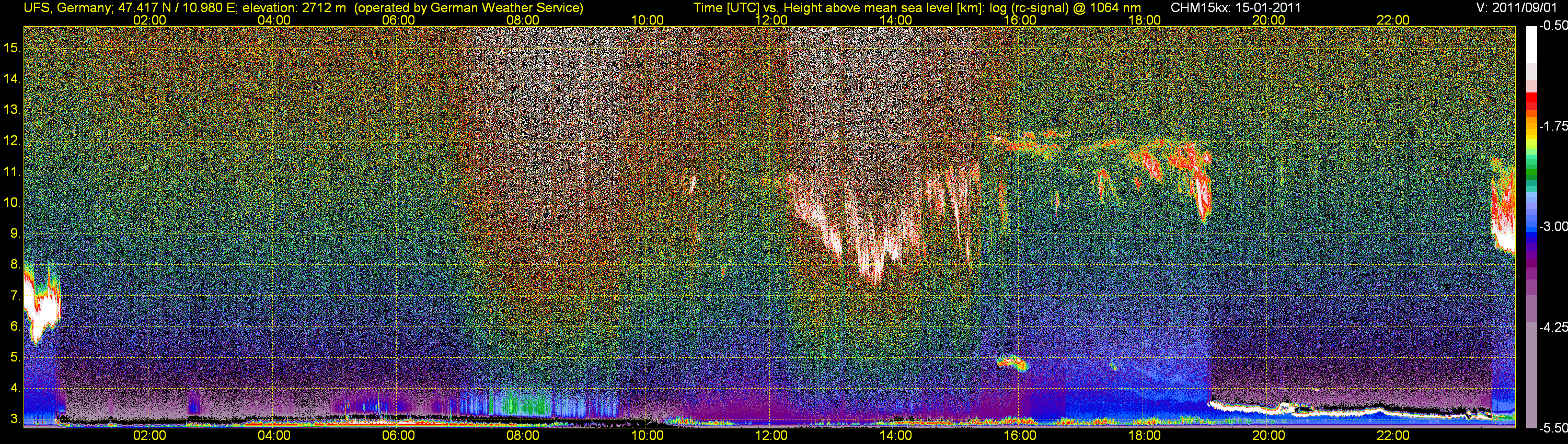
Task: Click the bottom axis label 22:00
Action: pyautogui.click(x=1393, y=436)
